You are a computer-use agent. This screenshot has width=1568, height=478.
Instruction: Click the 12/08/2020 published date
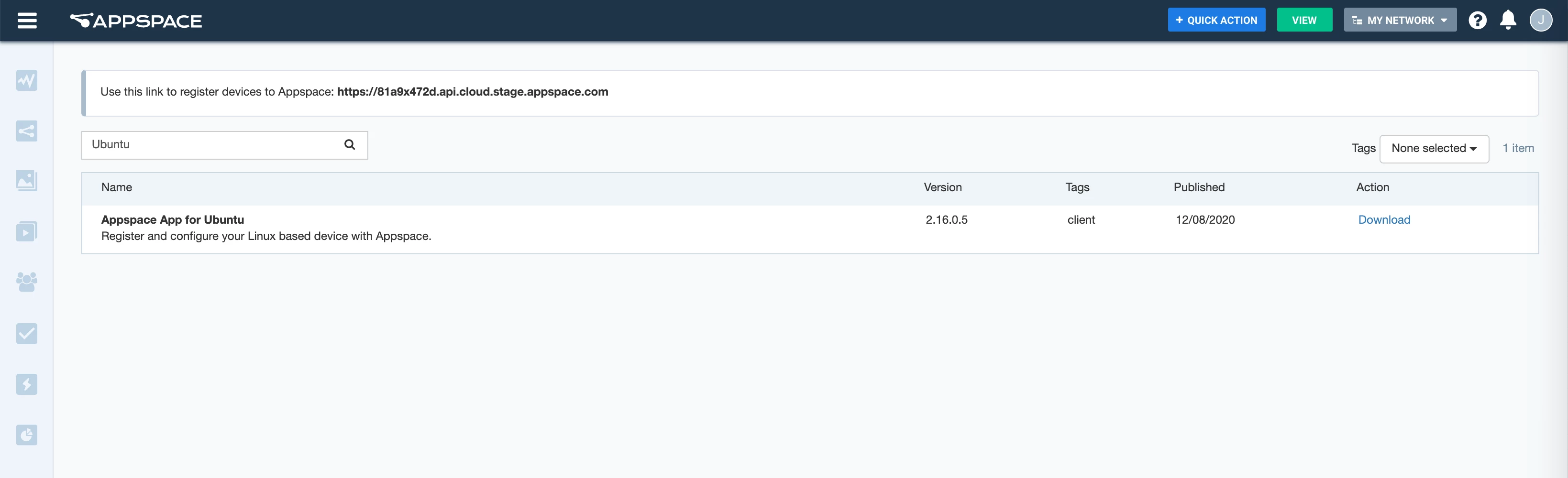coord(1205,219)
